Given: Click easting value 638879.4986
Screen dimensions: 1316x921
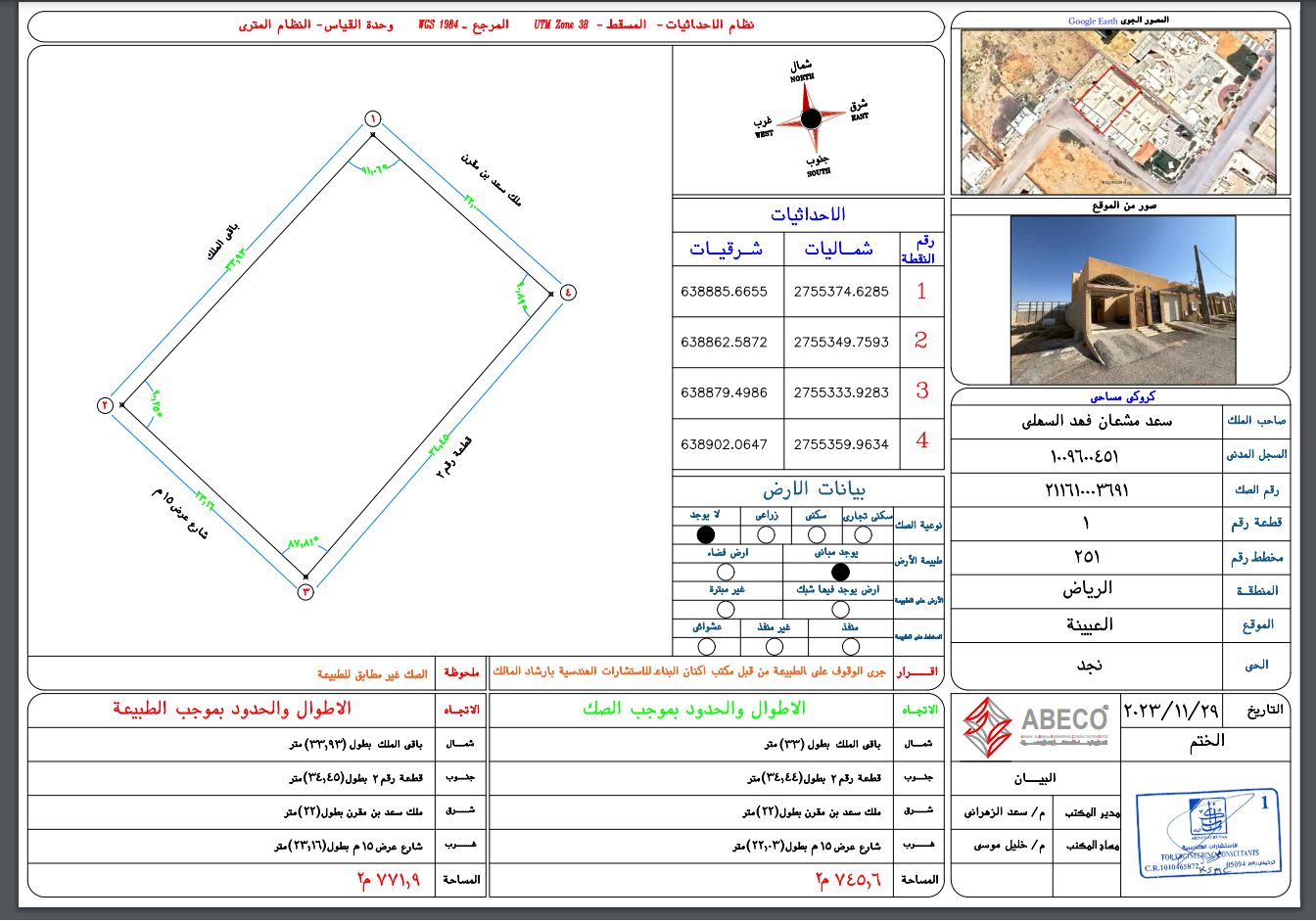Looking at the screenshot, I should pos(724,392).
